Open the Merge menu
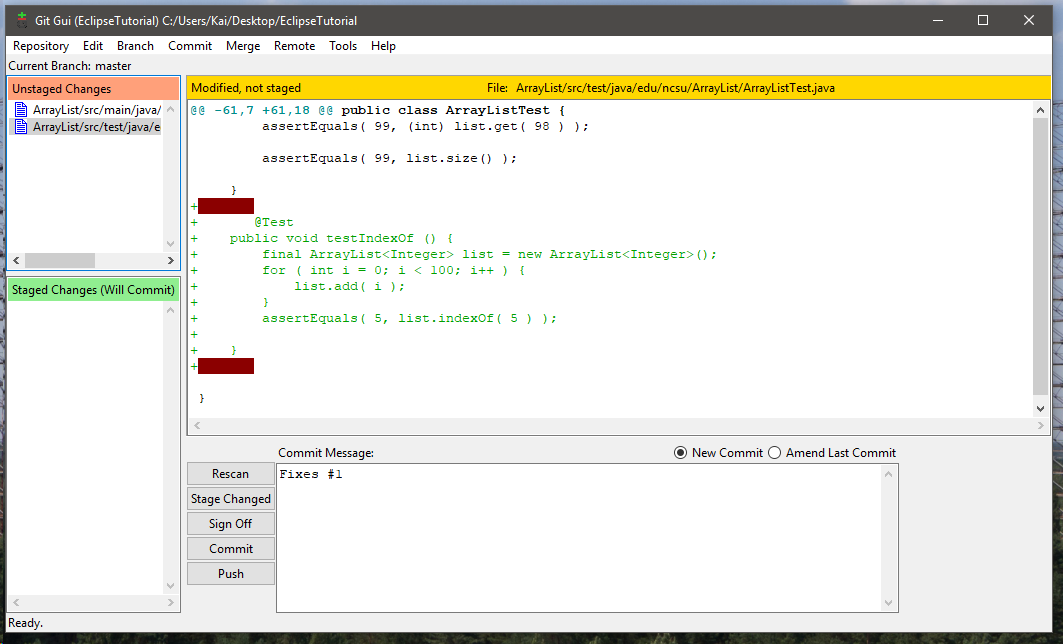The width and height of the screenshot is (1063, 644). pos(243,46)
